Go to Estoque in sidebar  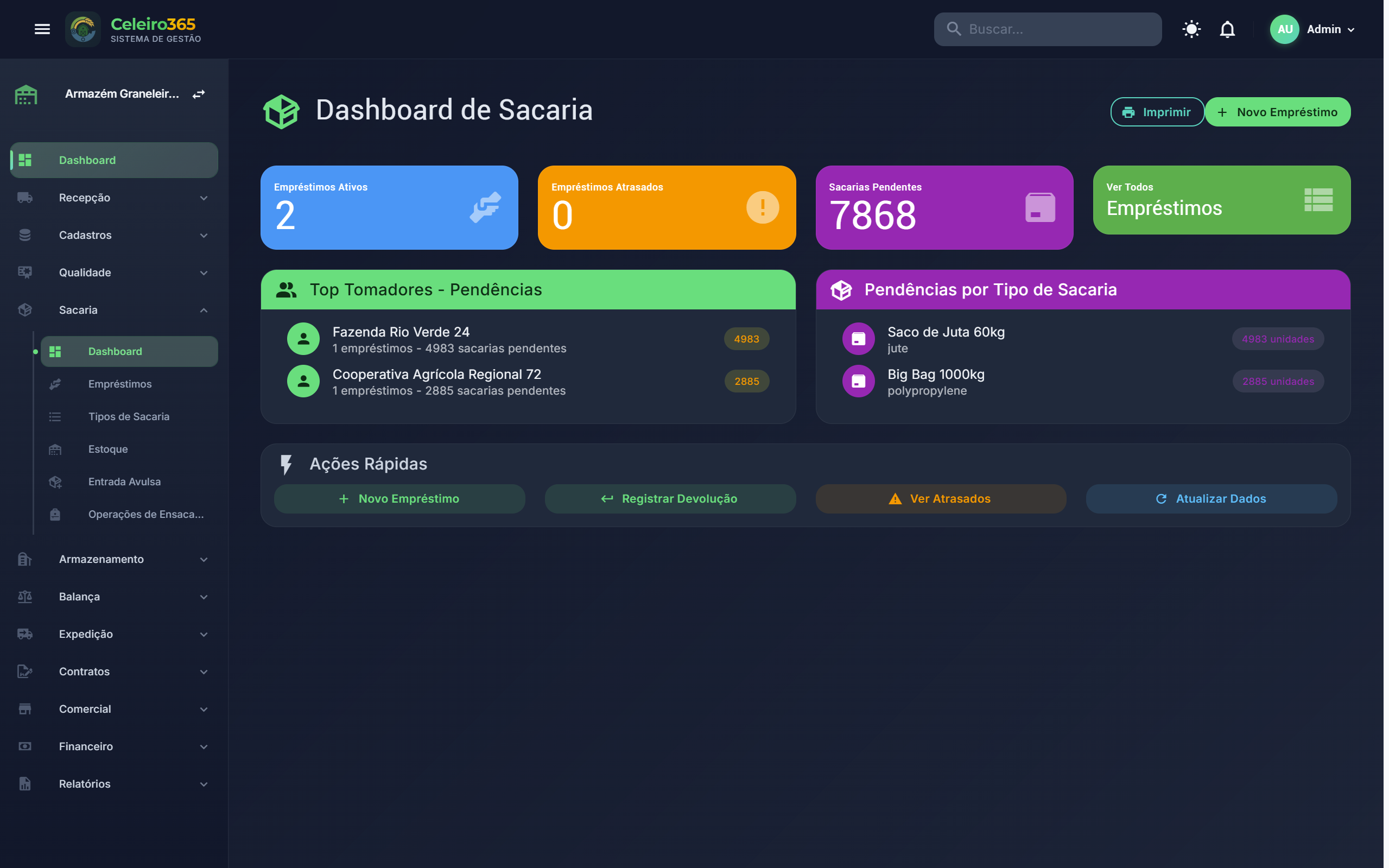pos(108,449)
